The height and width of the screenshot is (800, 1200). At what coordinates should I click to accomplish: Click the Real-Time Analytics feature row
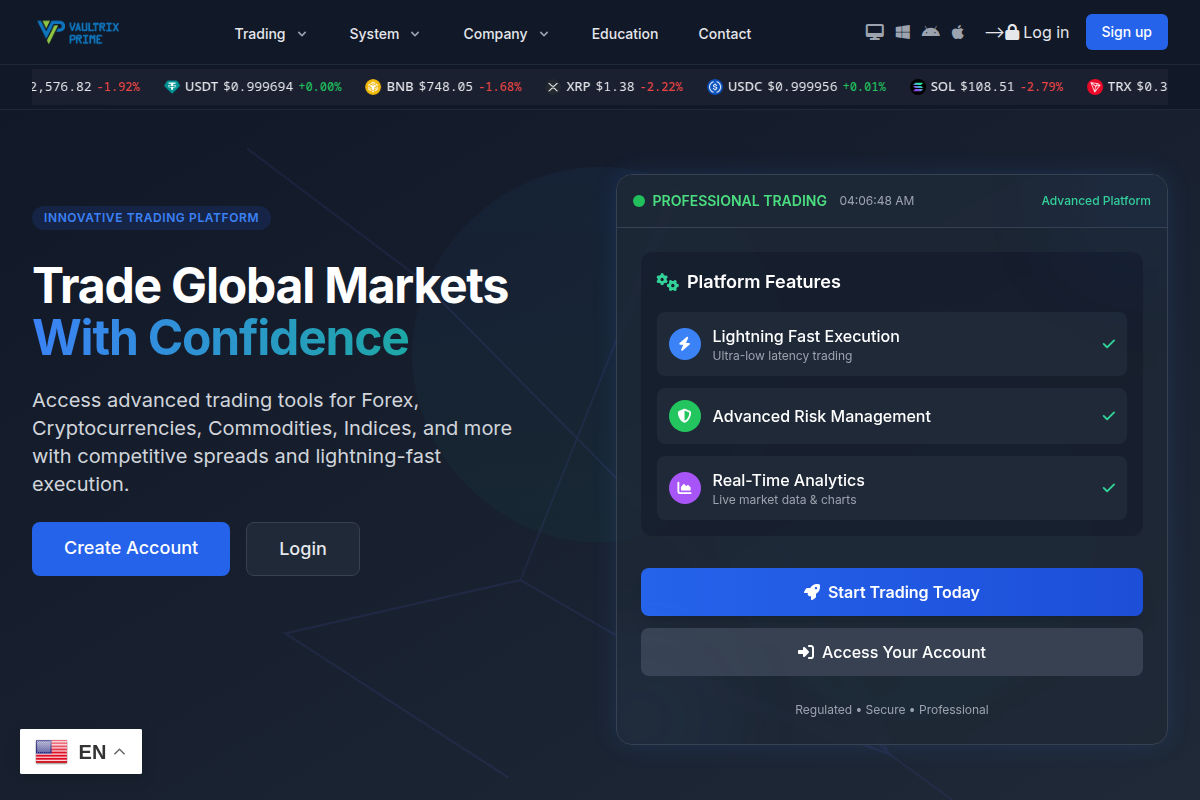coord(892,488)
